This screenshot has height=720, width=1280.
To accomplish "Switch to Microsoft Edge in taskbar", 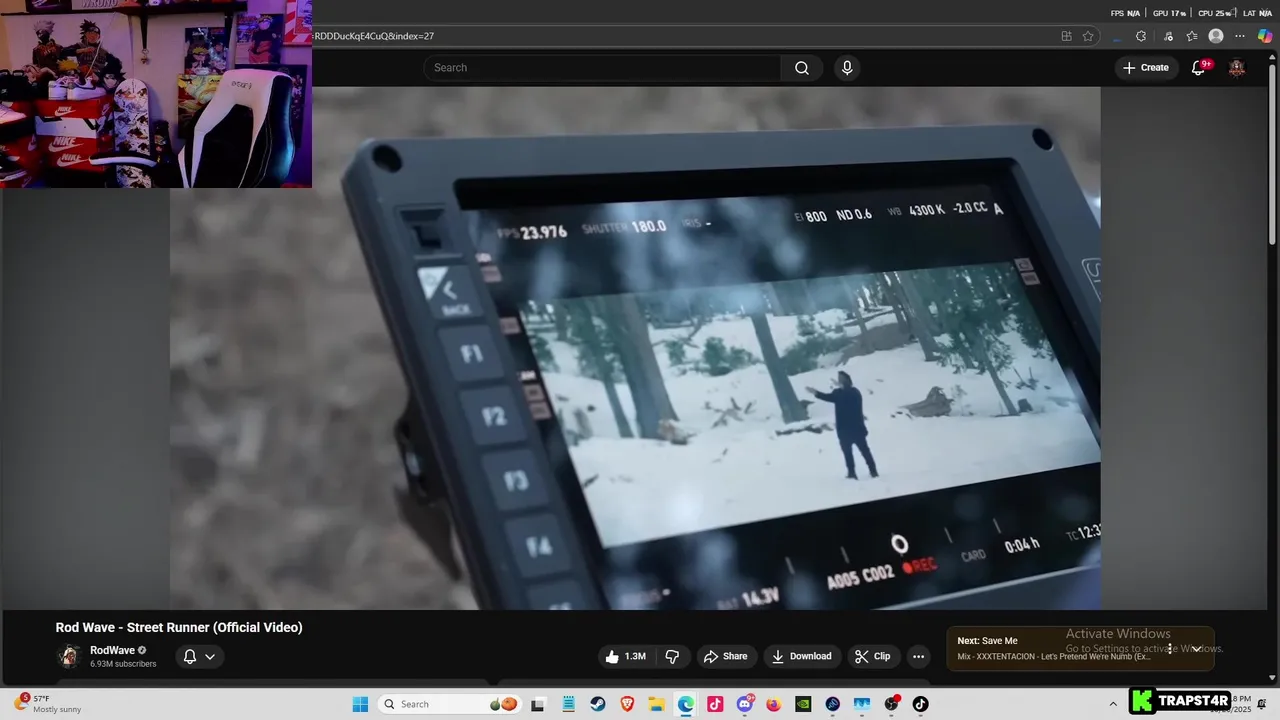I will click(x=686, y=704).
